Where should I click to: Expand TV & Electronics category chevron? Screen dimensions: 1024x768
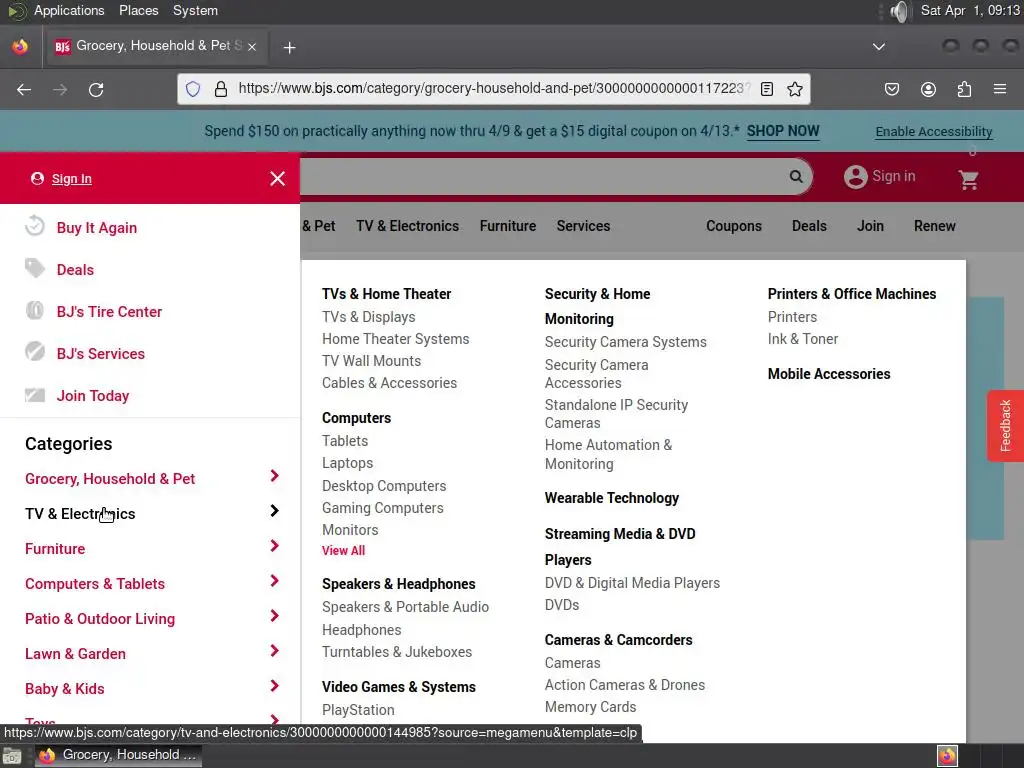click(274, 511)
